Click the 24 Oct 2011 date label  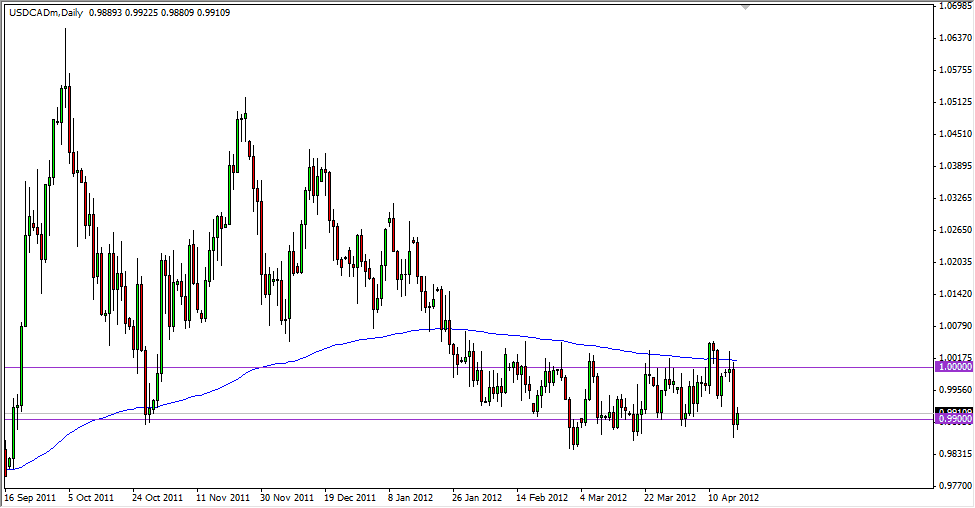tap(156, 496)
